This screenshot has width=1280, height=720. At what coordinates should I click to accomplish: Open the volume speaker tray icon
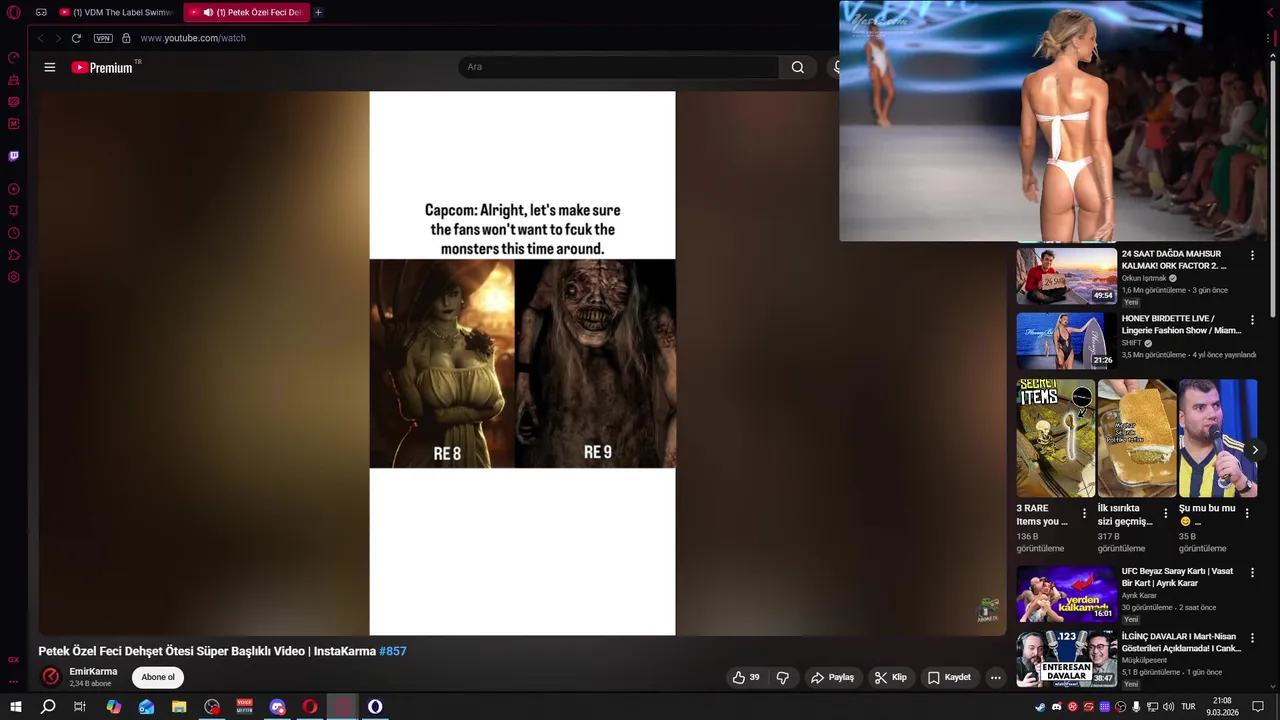[x=1168, y=707]
